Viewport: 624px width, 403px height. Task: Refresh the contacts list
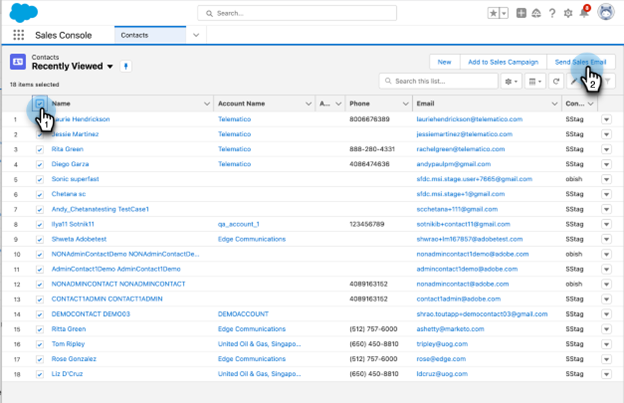point(556,82)
